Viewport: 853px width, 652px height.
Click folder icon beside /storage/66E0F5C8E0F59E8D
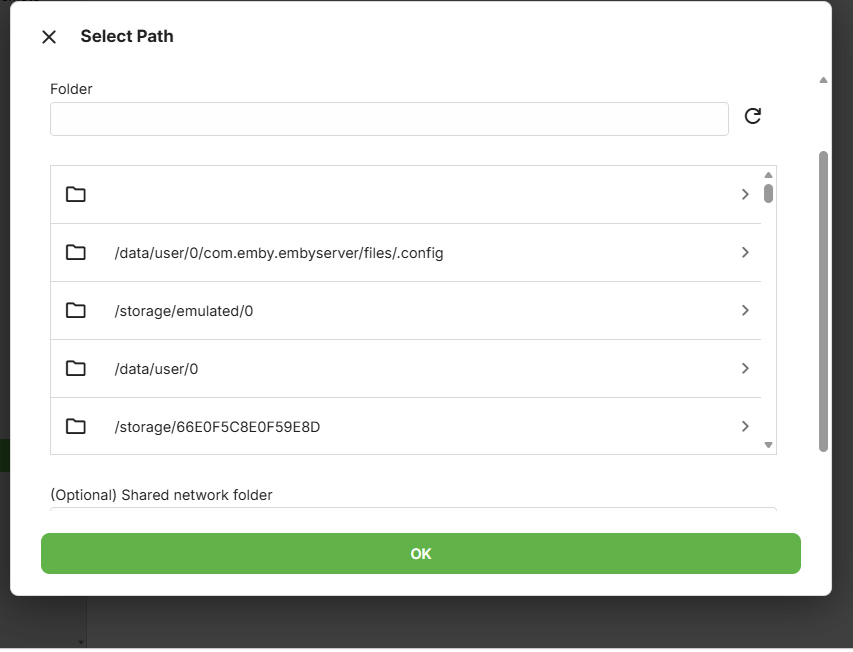[x=76, y=426]
